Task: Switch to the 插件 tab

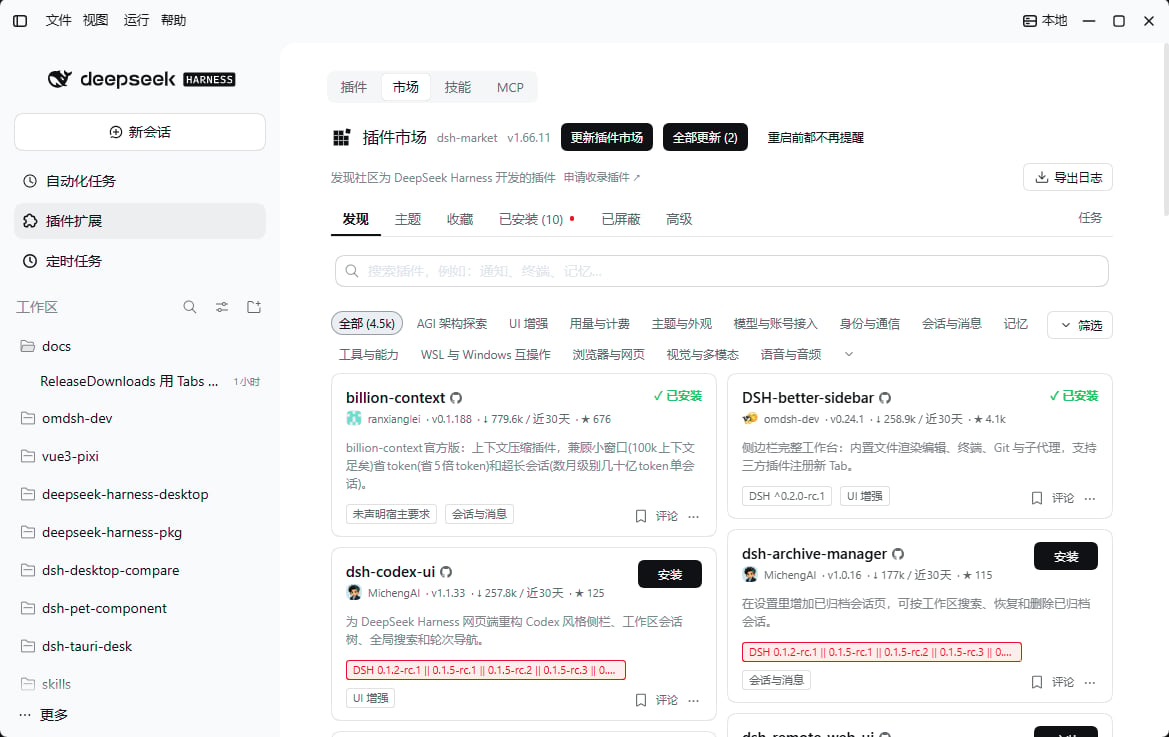Action: point(353,87)
